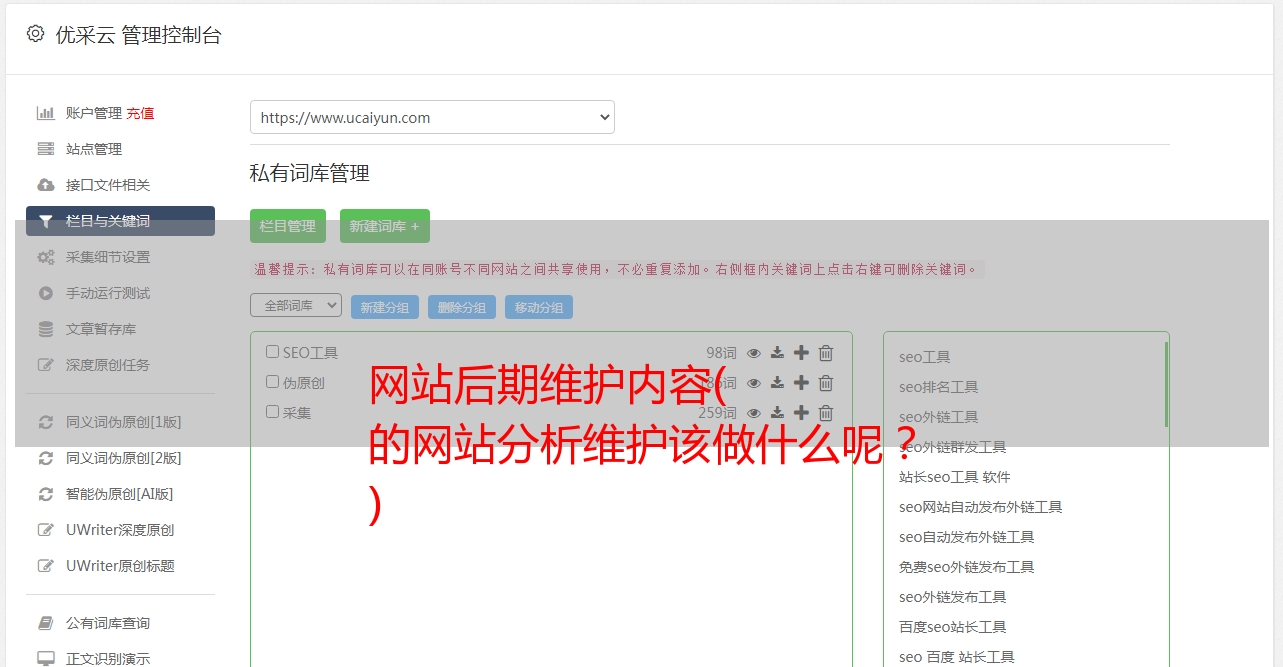The image size is (1283, 667).
Task: Select keyword seo排名工具
Action: (938, 387)
